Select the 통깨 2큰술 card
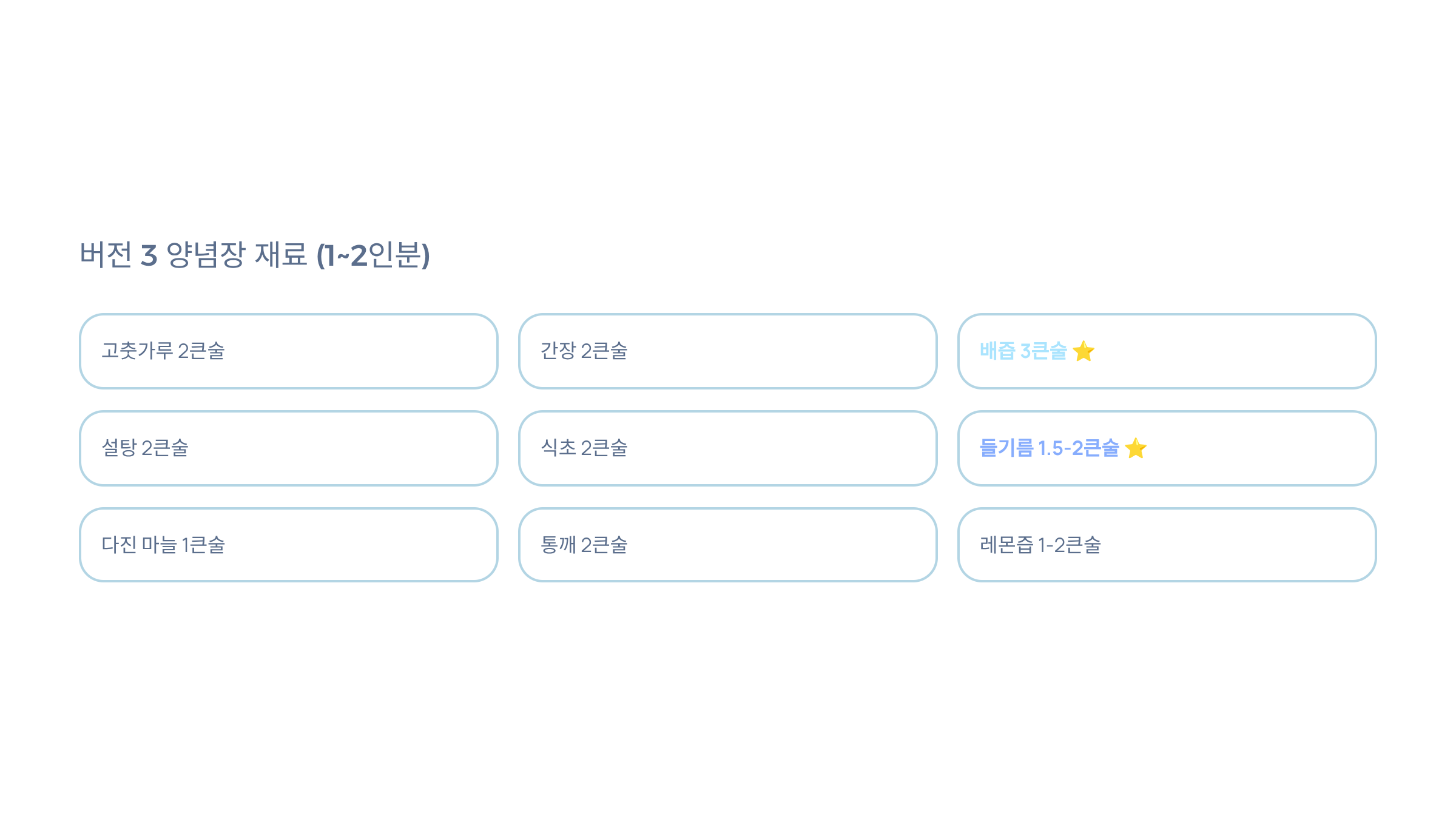The height and width of the screenshot is (819, 1456). click(x=728, y=545)
